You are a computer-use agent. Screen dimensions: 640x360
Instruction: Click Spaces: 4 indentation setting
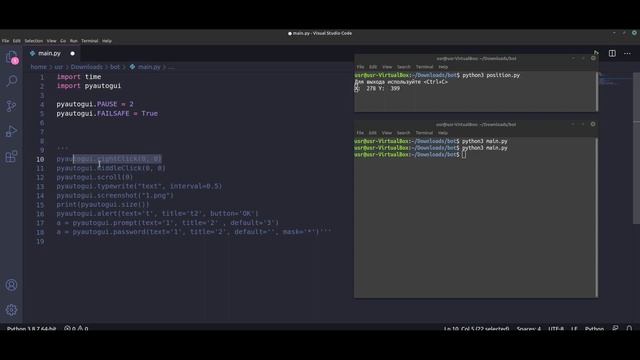[x=529, y=329]
